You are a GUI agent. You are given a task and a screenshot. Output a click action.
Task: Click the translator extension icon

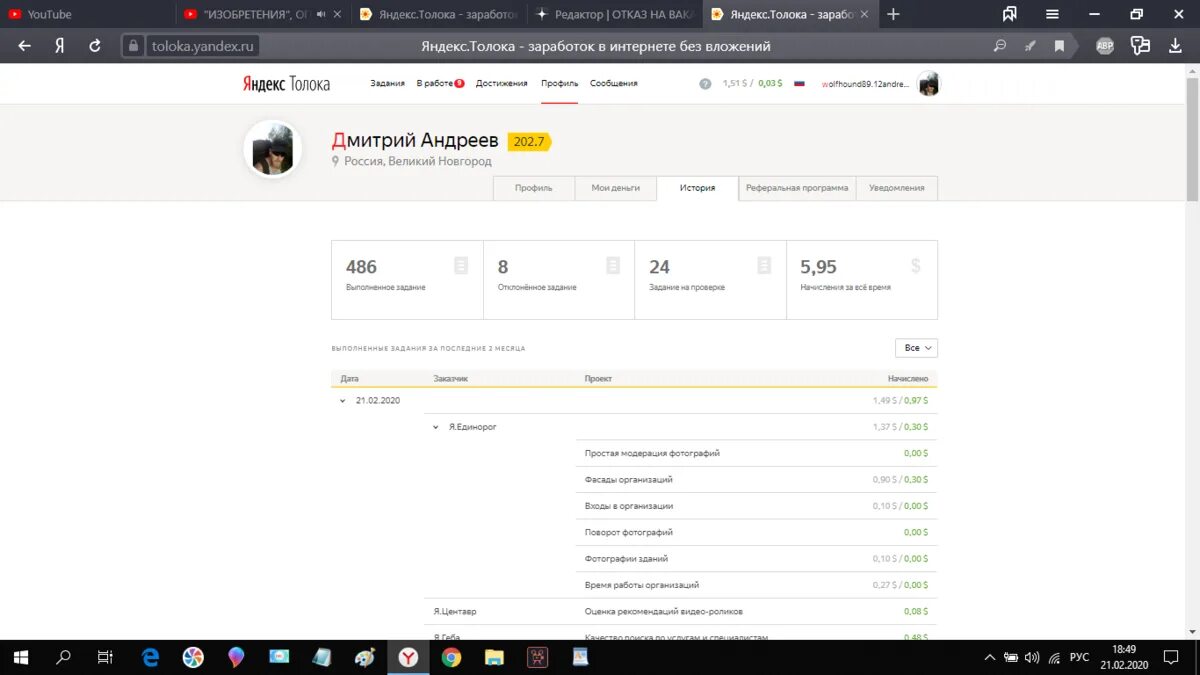point(1140,46)
